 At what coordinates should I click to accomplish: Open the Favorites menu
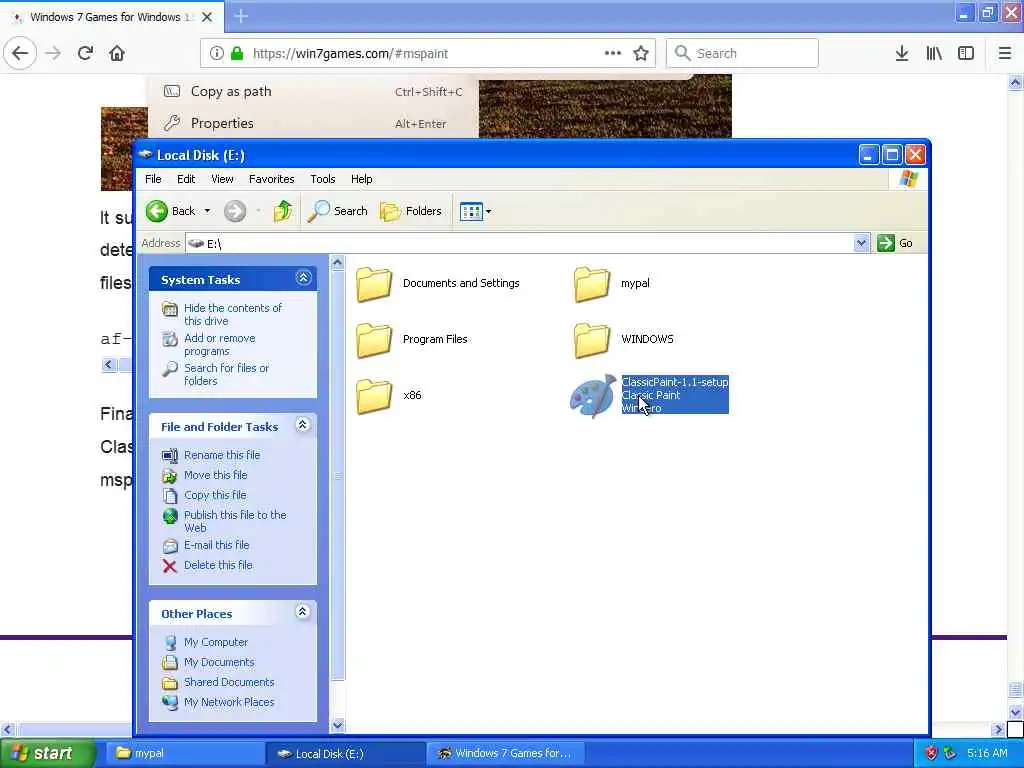tap(271, 179)
